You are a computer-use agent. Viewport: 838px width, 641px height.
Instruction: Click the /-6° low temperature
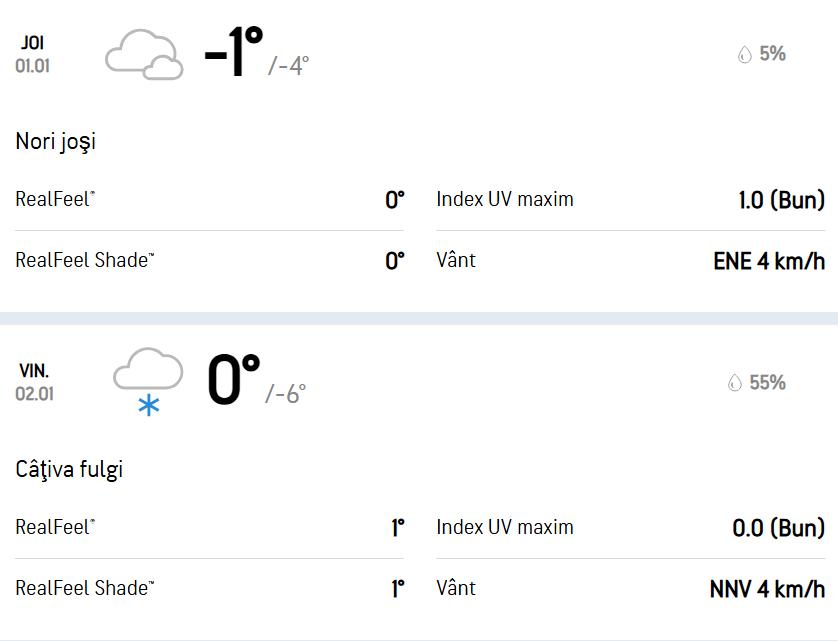(x=286, y=393)
